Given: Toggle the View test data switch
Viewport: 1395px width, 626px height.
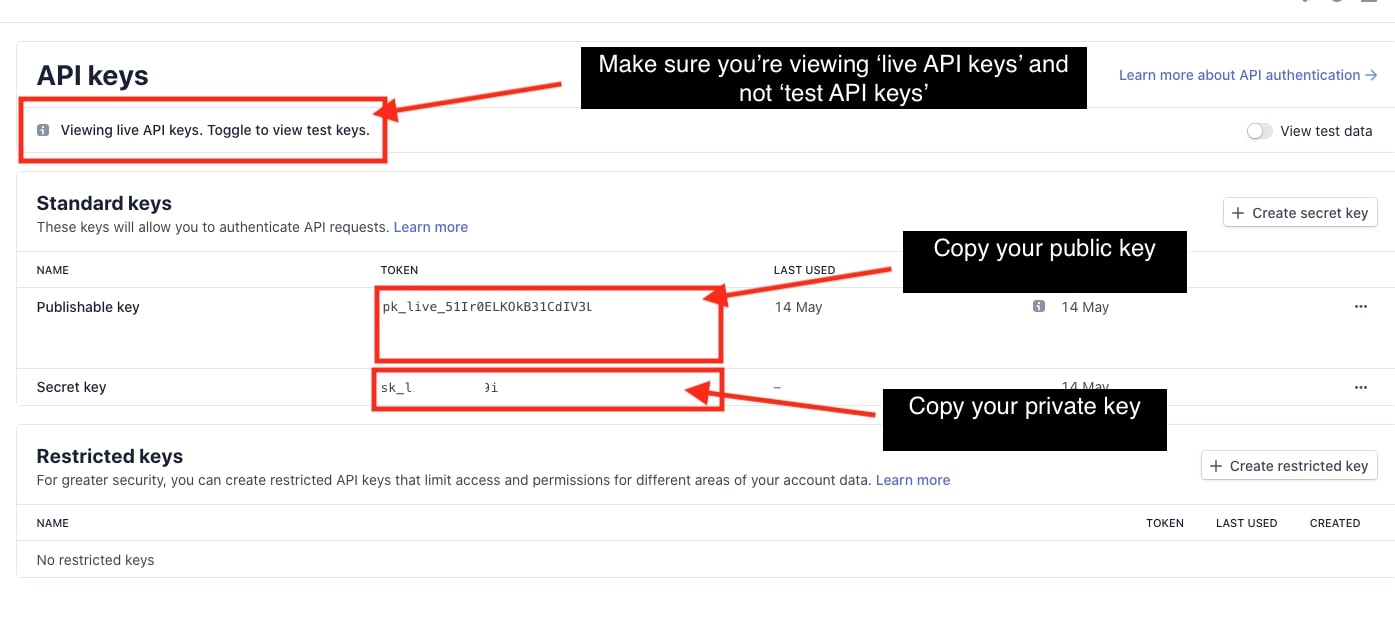Looking at the screenshot, I should 1259,131.
